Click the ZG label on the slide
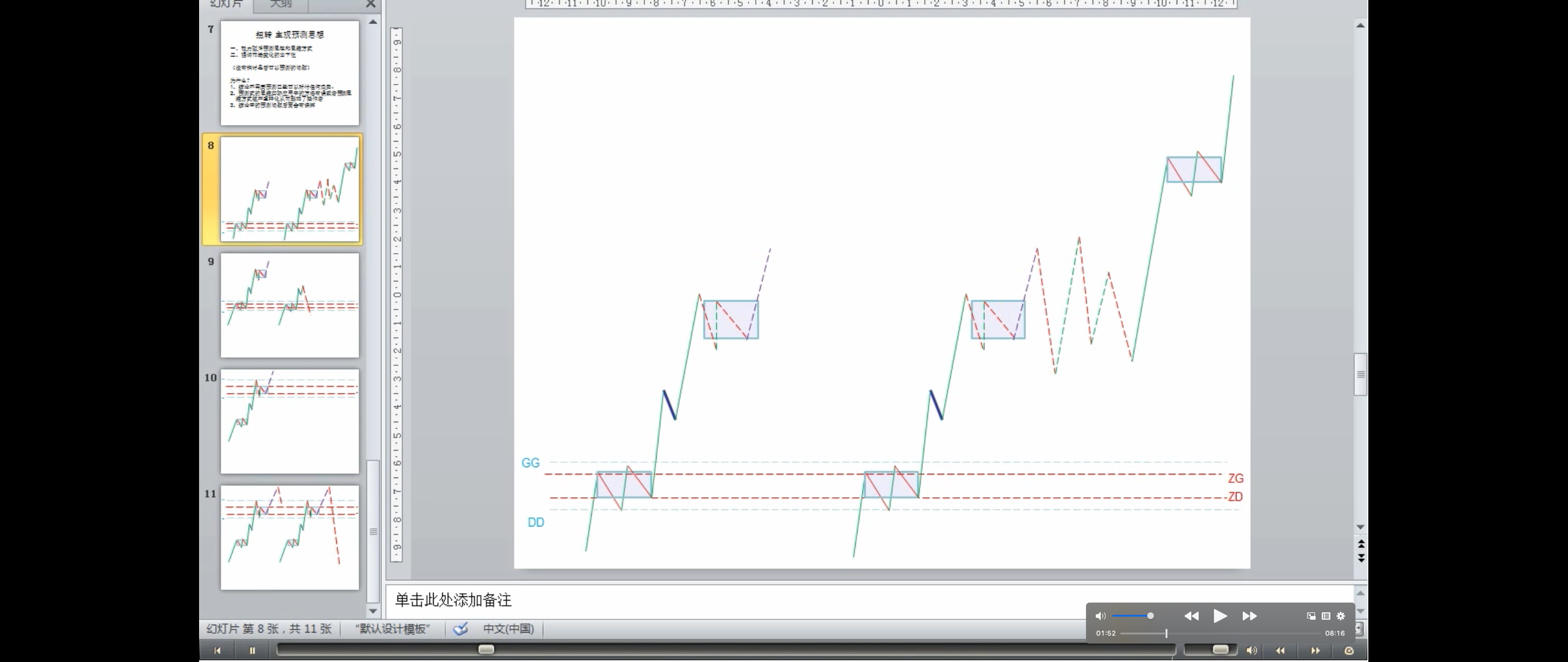1568x662 pixels. coord(1236,478)
